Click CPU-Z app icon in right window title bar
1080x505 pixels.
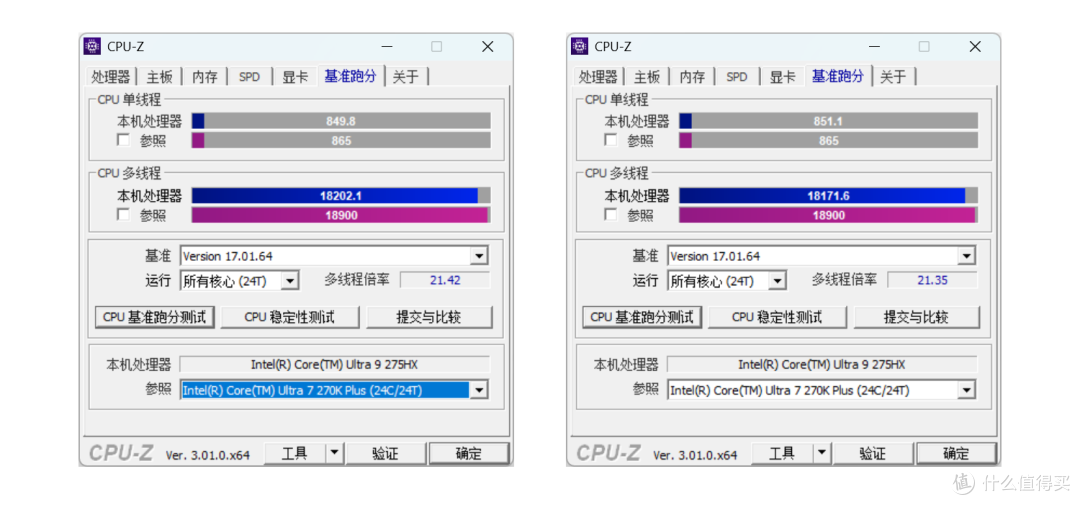(579, 46)
